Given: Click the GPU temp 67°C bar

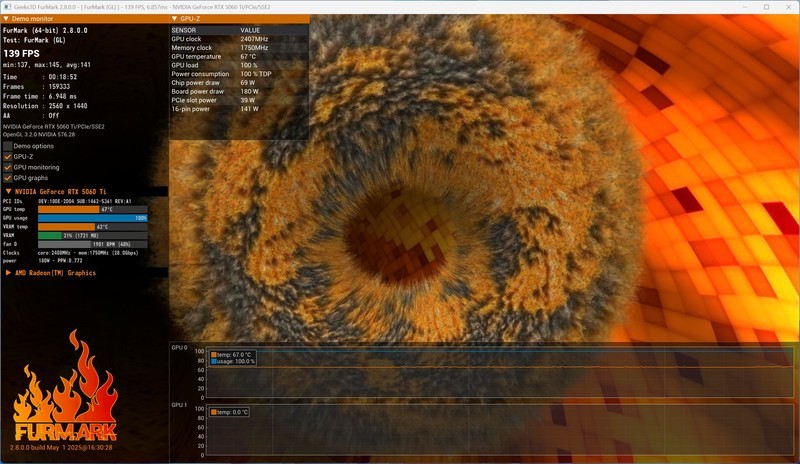Looking at the screenshot, I should coord(92,209).
